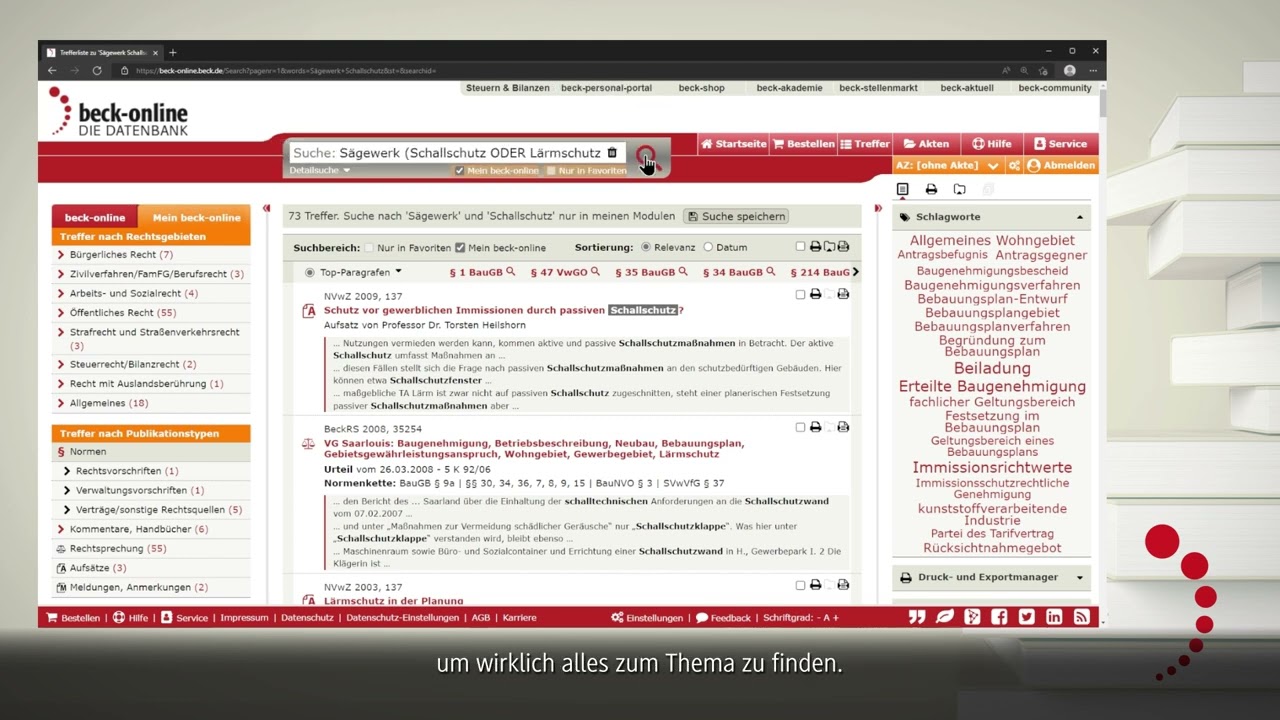Reload page with browser refresh icon
This screenshot has height=720, width=1280.
click(x=97, y=70)
